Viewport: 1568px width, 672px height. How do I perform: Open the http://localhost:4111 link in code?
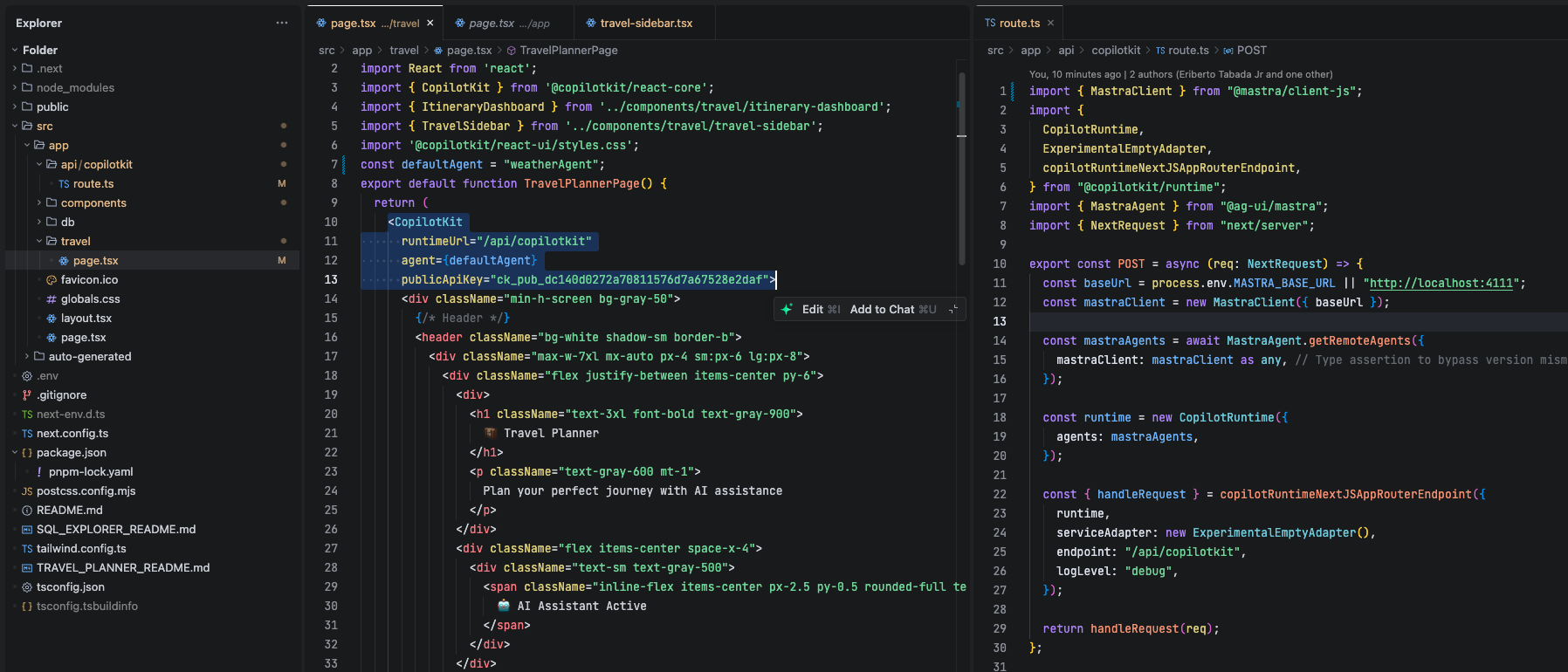click(x=1441, y=284)
